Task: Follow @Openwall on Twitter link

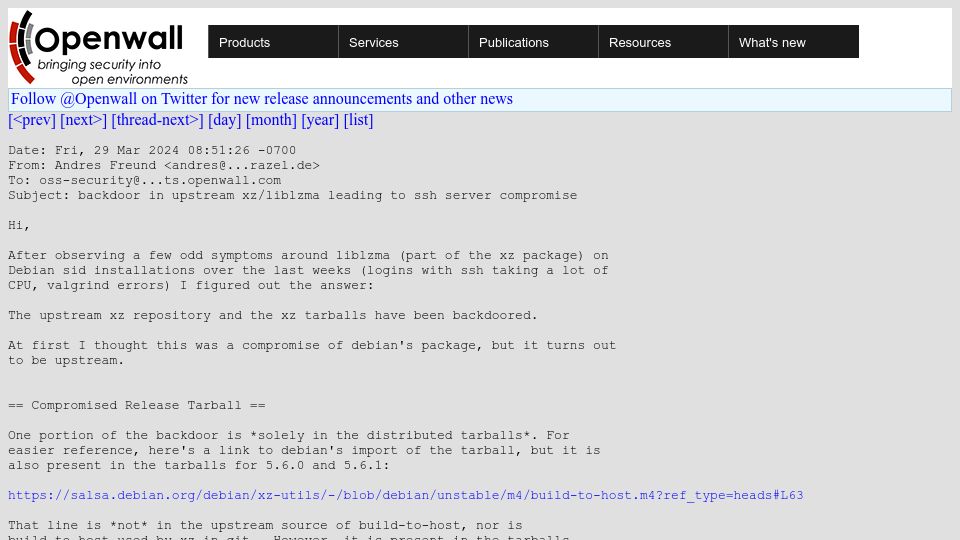Action: point(262,99)
